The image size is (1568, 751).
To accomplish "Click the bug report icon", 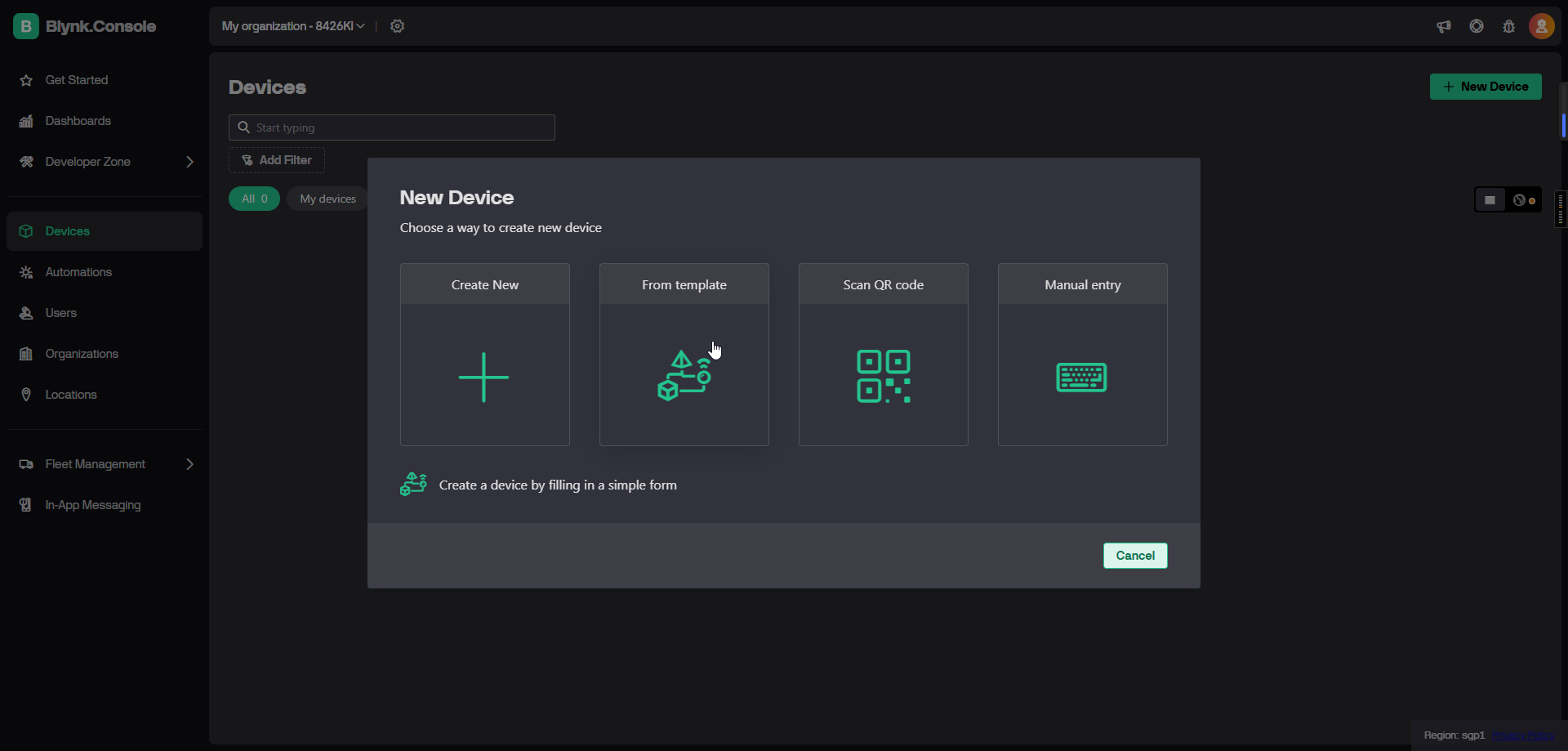I will (1508, 26).
